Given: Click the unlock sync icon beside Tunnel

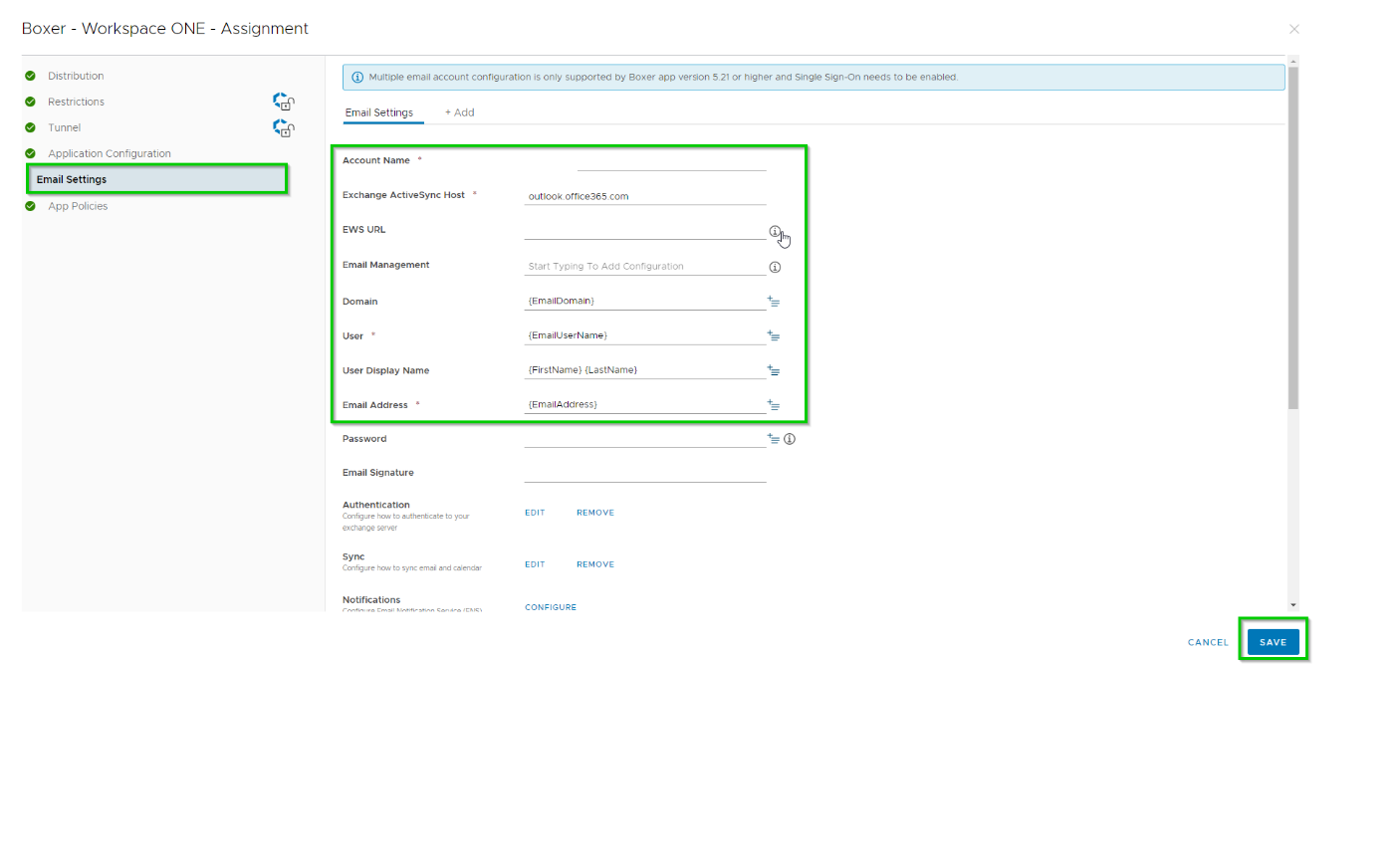Looking at the screenshot, I should click(283, 127).
